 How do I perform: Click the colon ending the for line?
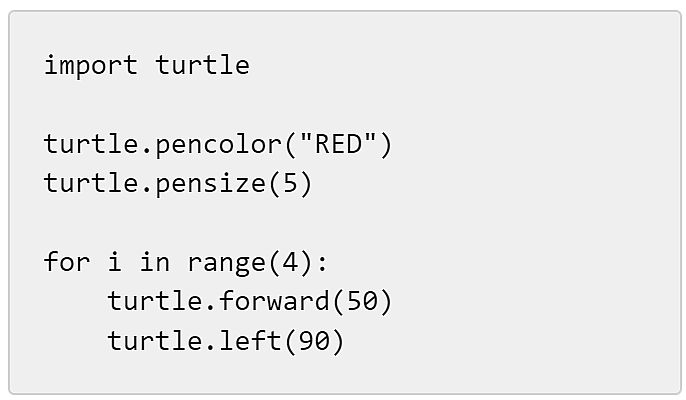pyautogui.click(x=322, y=264)
